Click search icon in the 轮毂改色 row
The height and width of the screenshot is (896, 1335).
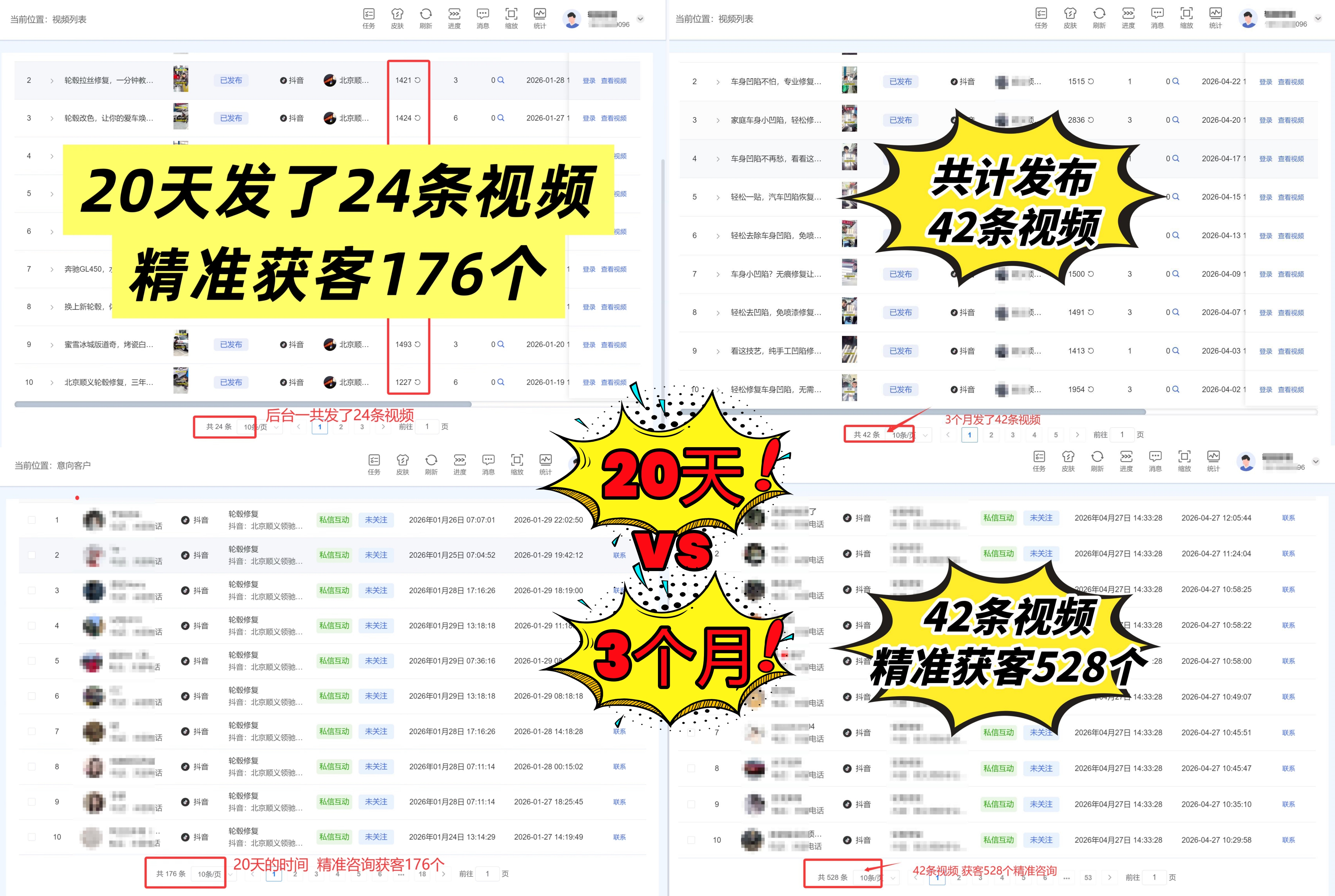click(501, 118)
